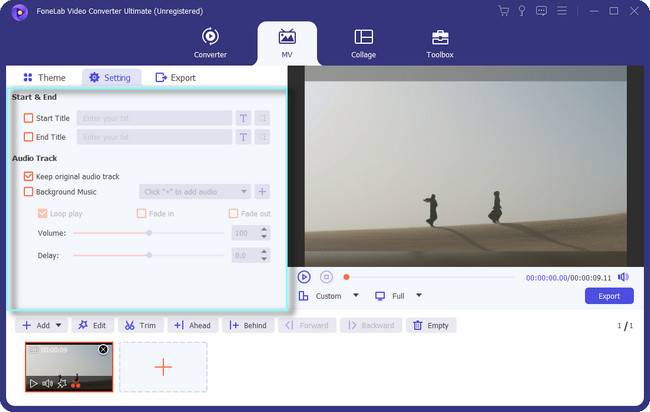Open Start Title color palette icon
Screen dimensions: 650x412
[x=262, y=118]
